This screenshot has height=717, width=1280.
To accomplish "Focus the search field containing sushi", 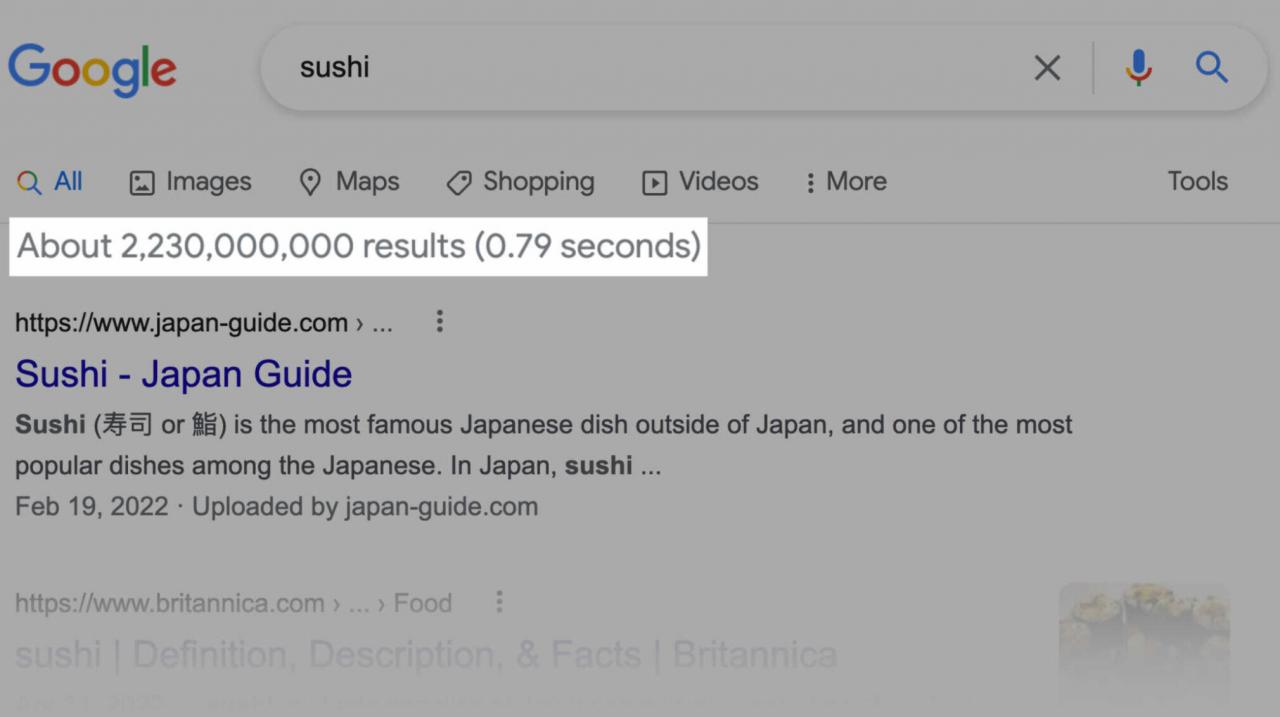I will (x=650, y=68).
